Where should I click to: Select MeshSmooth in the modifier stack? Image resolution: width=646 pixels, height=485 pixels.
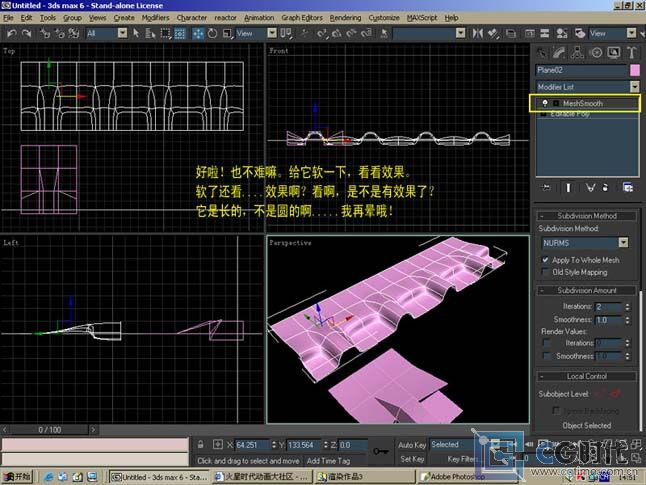click(583, 103)
